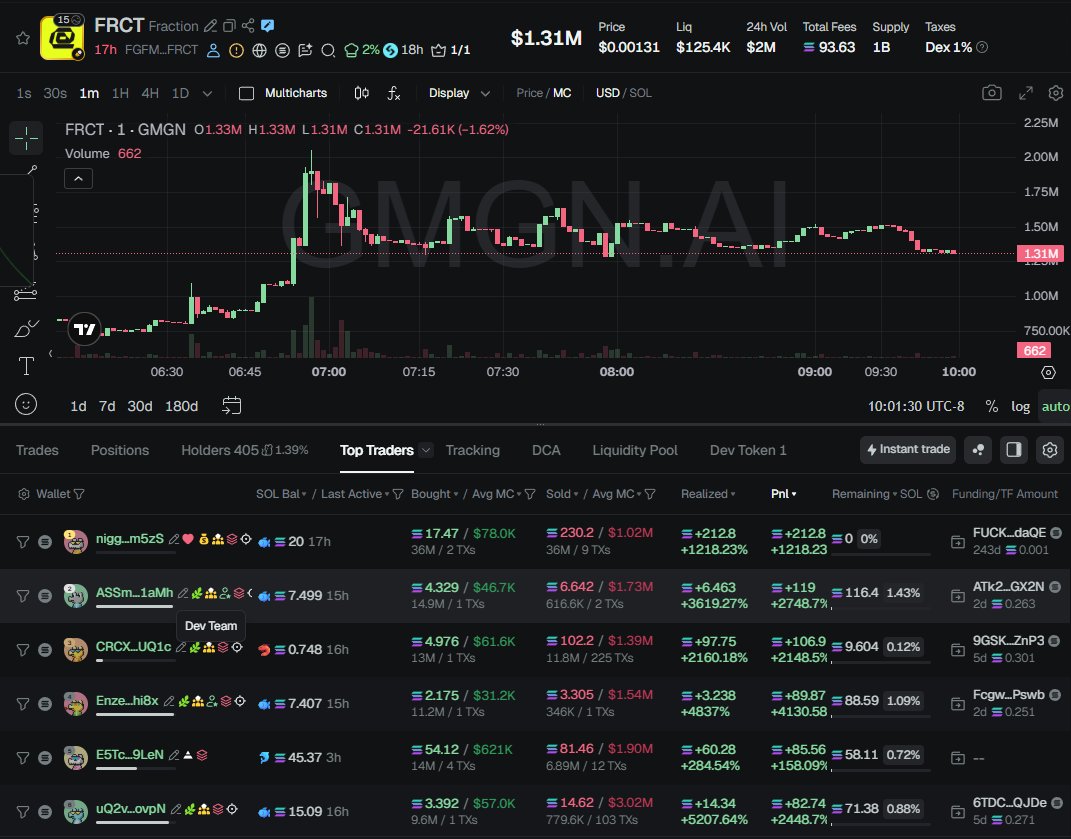Open the AI chat sparkle icon

click(x=305, y=50)
